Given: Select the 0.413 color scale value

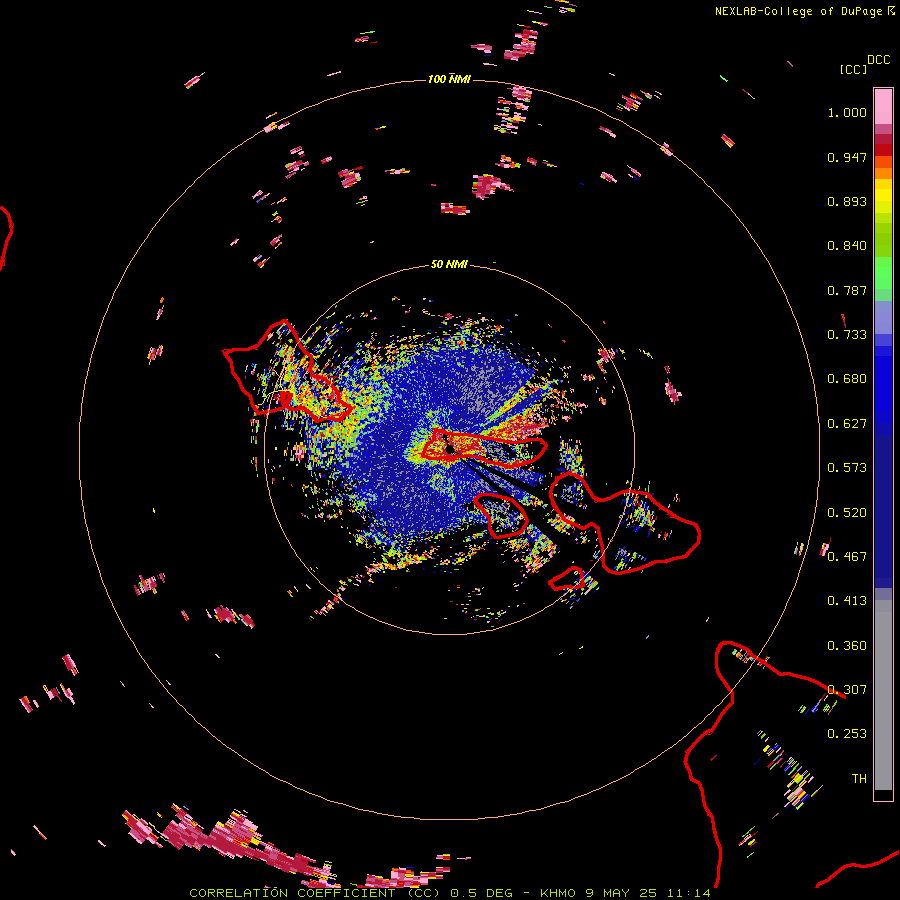Looking at the screenshot, I should pyautogui.click(x=847, y=601).
